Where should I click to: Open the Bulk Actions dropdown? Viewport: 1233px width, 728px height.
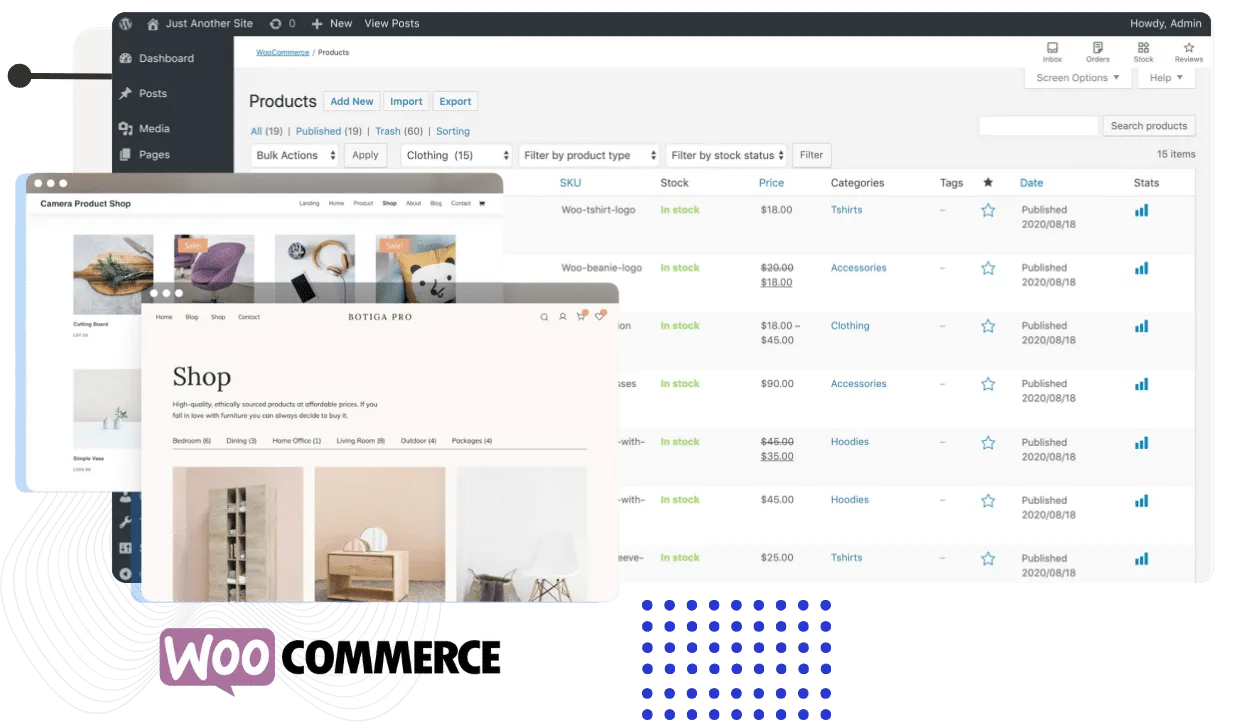294,155
